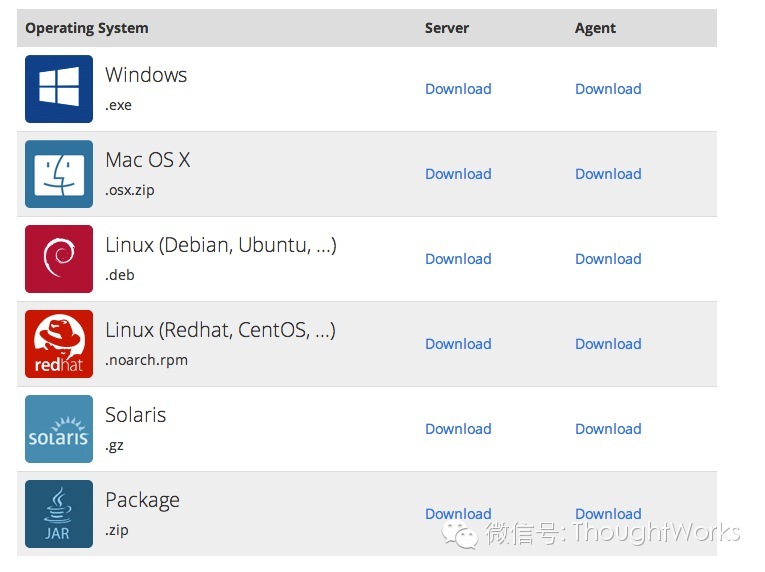The height and width of the screenshot is (572, 765).
Task: Download the Debian/Ubuntu agent package
Action: [608, 259]
